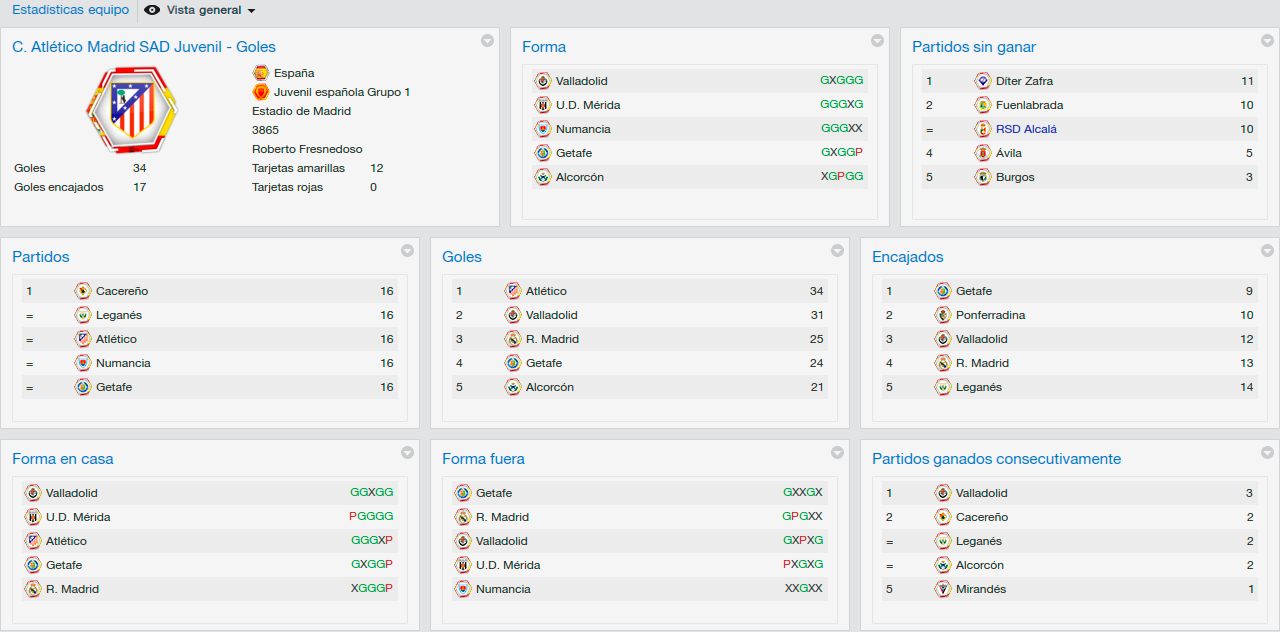Toggle the eye icon beside Vista general

pos(152,10)
